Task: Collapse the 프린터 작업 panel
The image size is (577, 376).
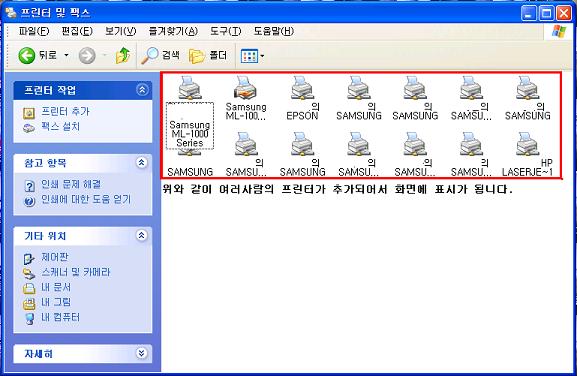Action: 142,89
